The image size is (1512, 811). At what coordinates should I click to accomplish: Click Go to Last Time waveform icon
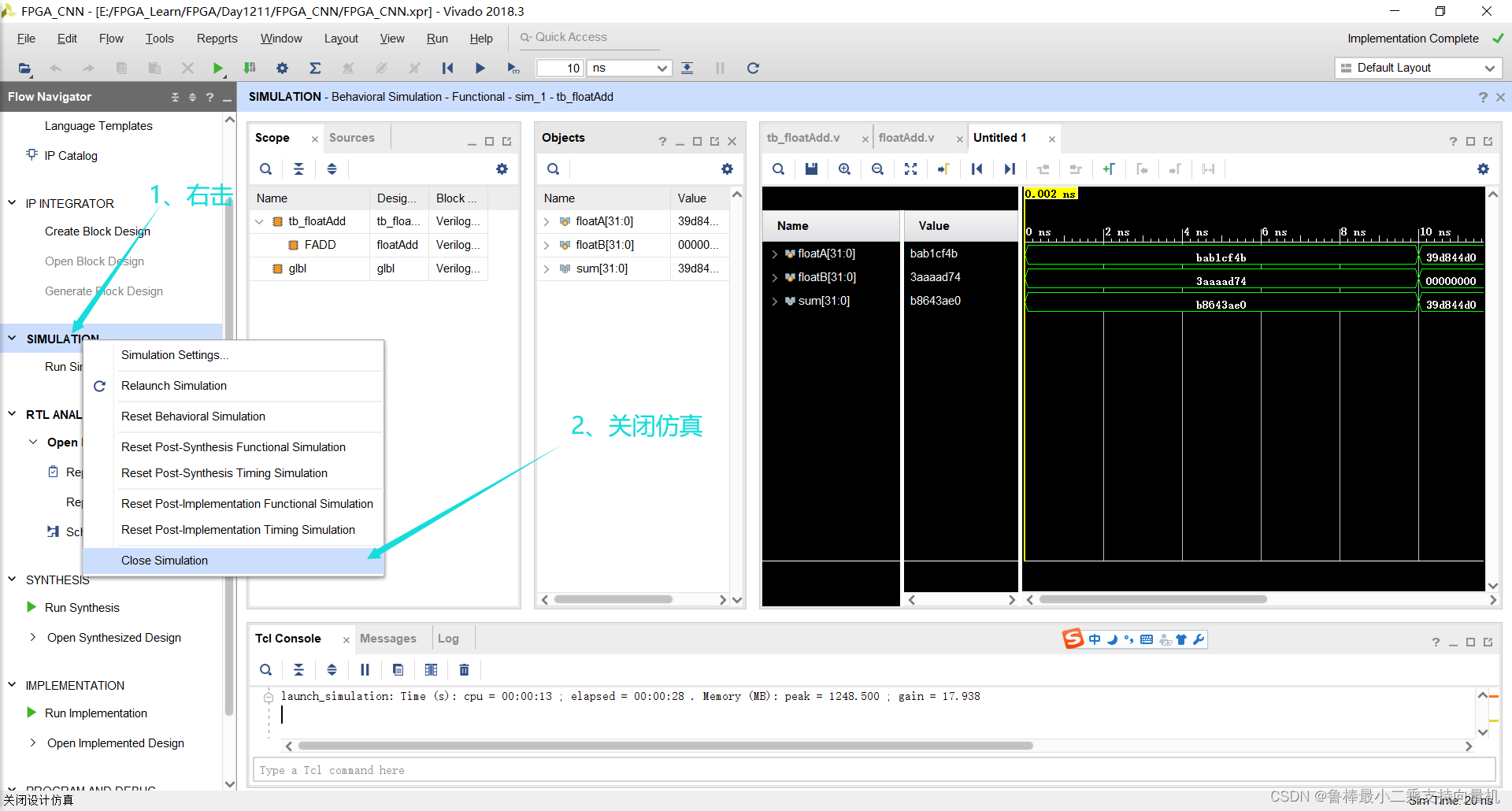point(1010,169)
